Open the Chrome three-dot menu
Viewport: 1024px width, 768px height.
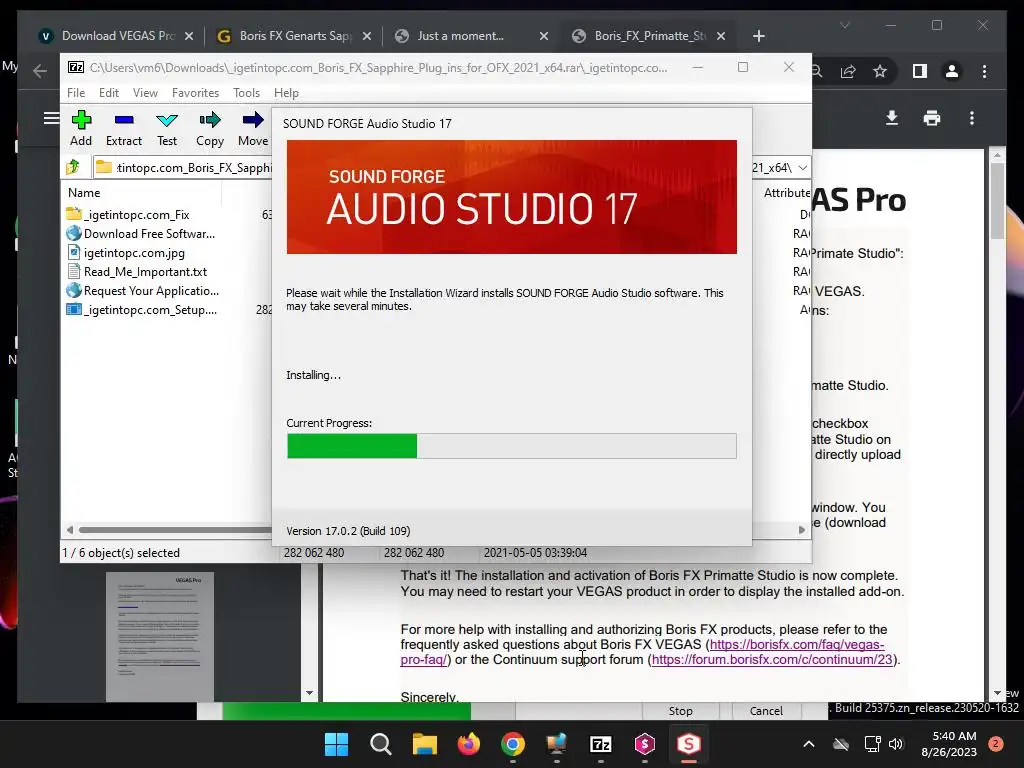(x=984, y=71)
